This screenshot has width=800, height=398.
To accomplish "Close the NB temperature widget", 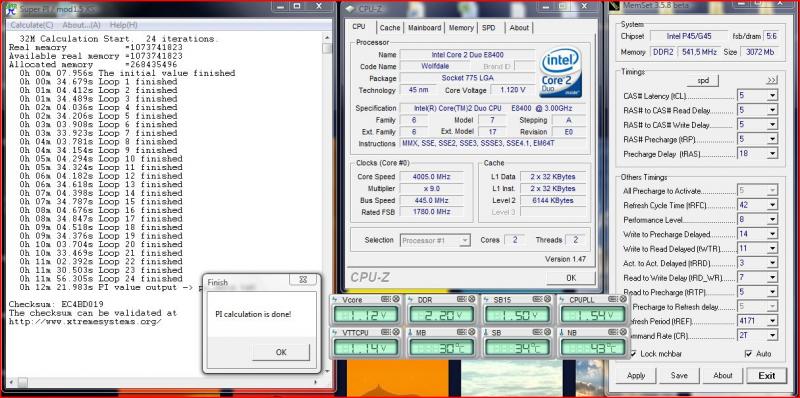I will click(x=623, y=332).
